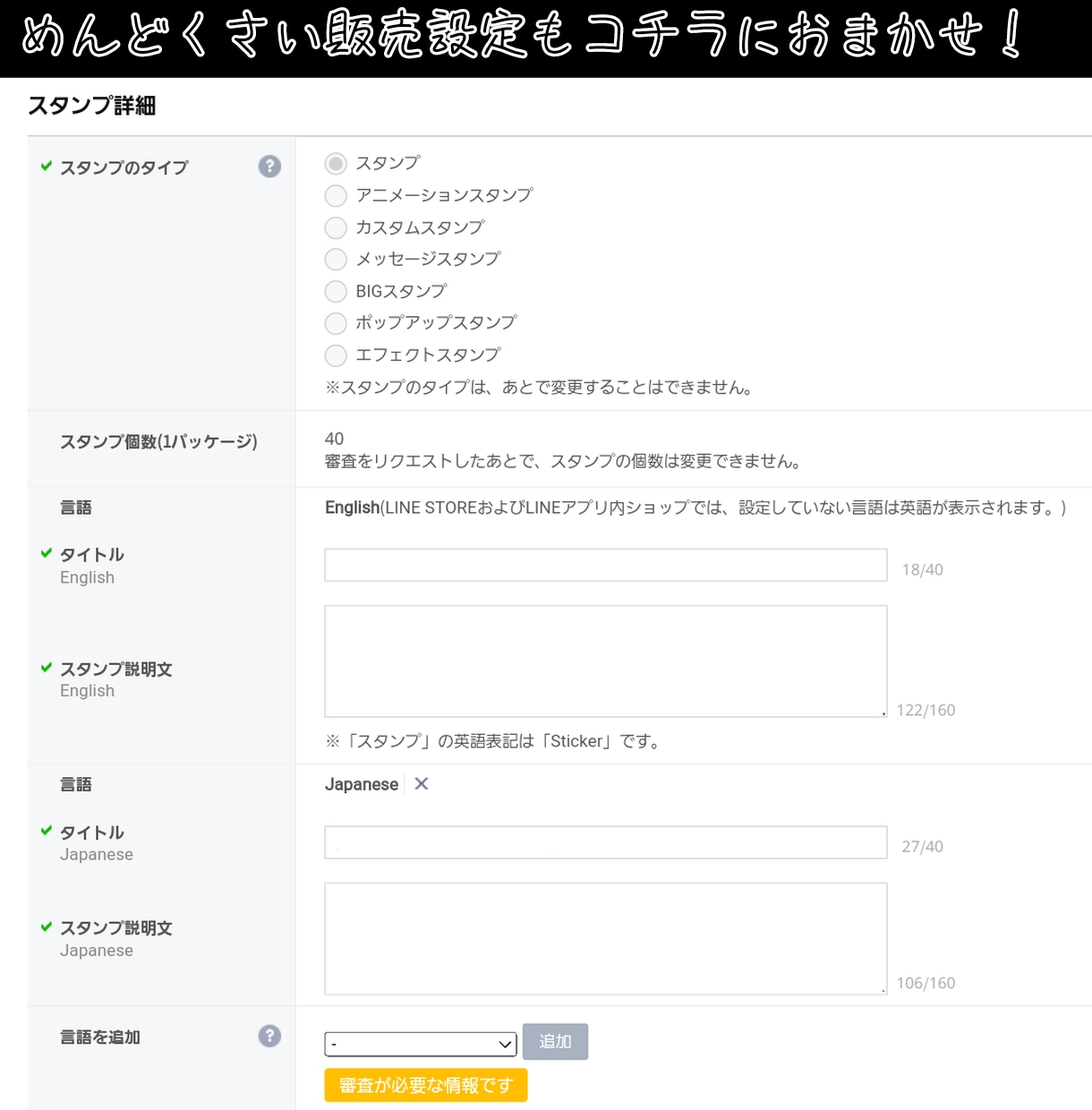Click the 122/160 character counter
1092x1110 pixels.
pyautogui.click(x=926, y=710)
